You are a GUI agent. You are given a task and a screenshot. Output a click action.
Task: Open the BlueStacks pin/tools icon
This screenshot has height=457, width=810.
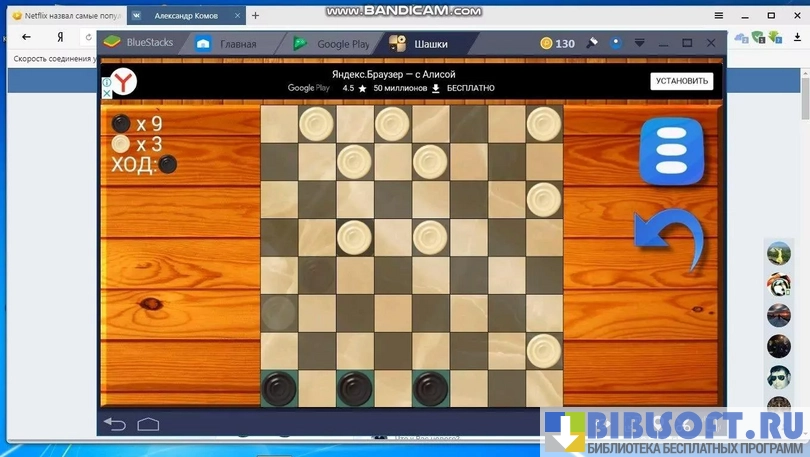pyautogui.click(x=591, y=43)
